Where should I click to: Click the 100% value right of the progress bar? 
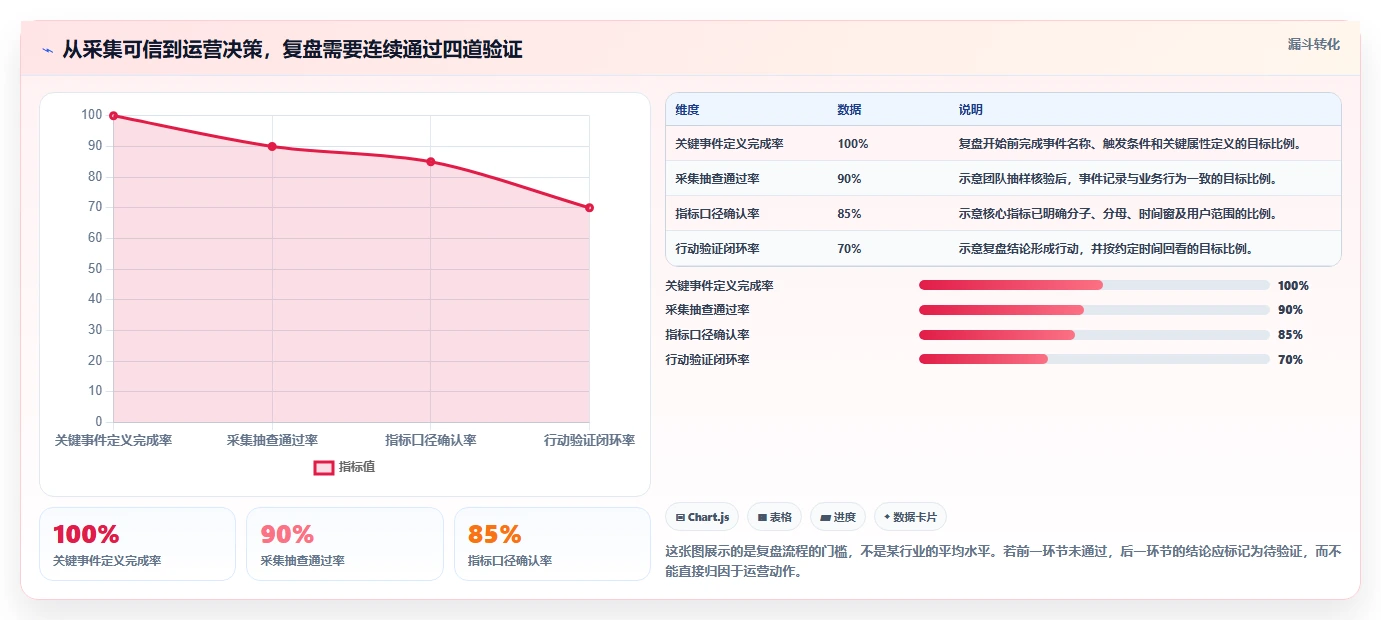click(x=1293, y=286)
